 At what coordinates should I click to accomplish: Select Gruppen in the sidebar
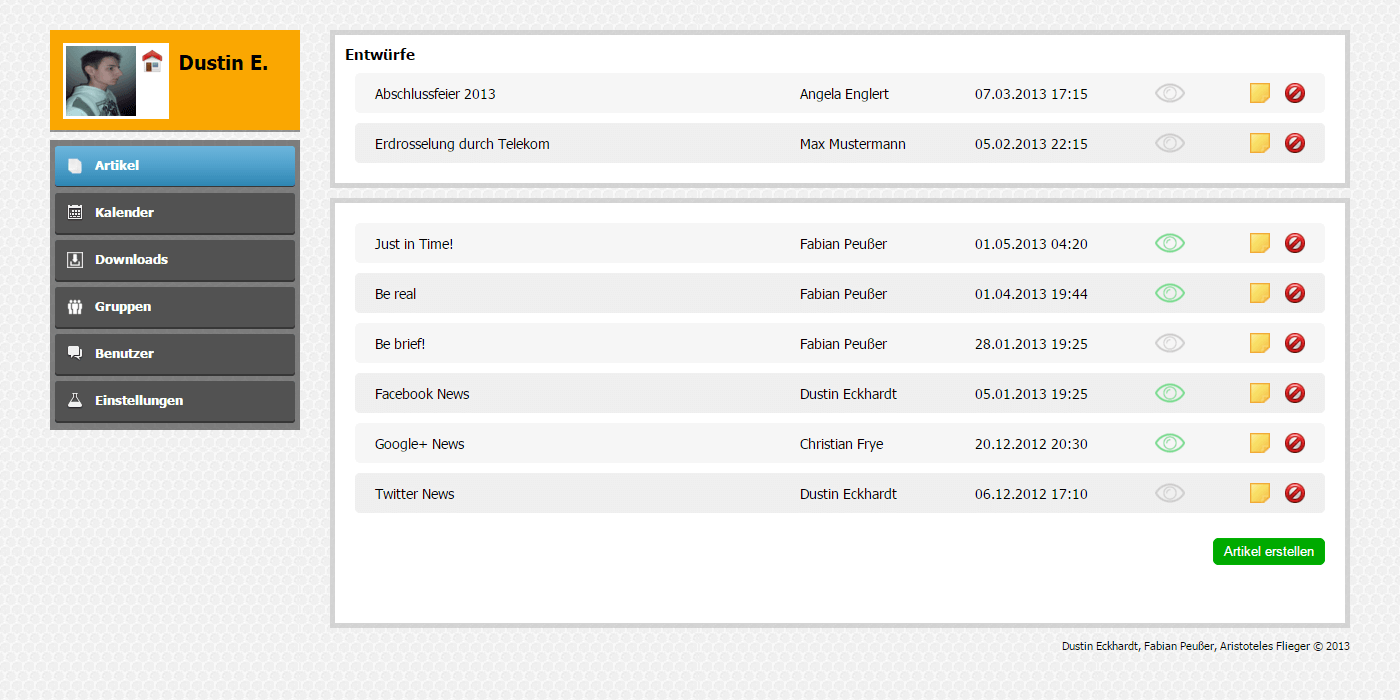(x=175, y=307)
